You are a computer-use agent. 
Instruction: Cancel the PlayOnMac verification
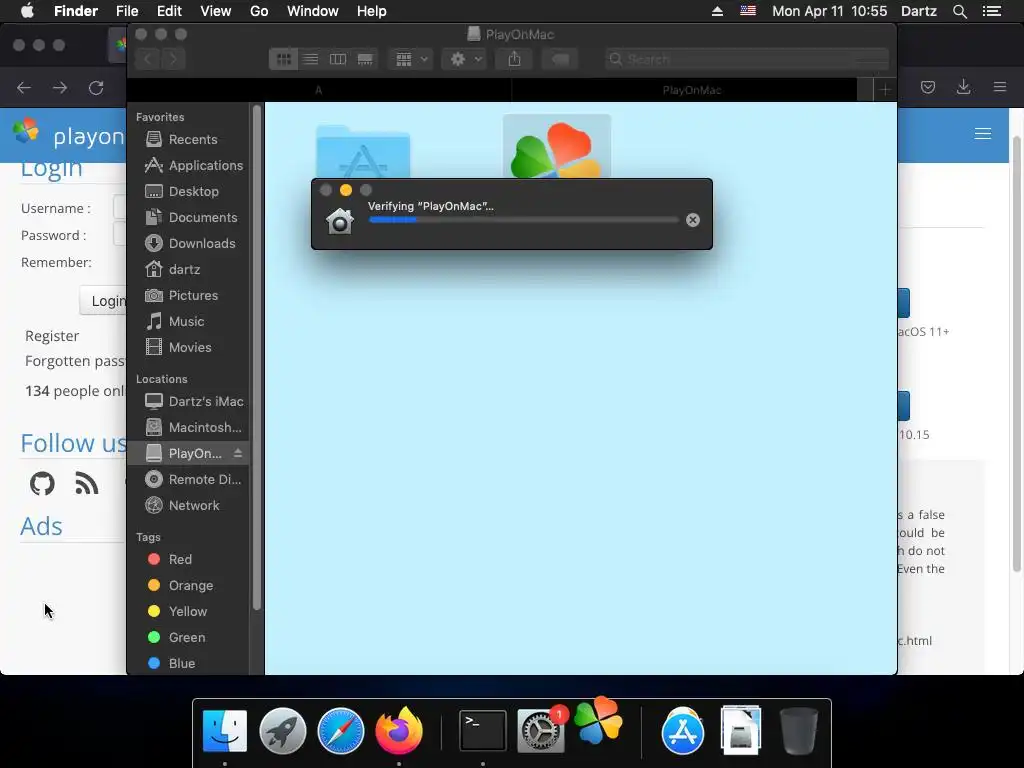tap(693, 220)
